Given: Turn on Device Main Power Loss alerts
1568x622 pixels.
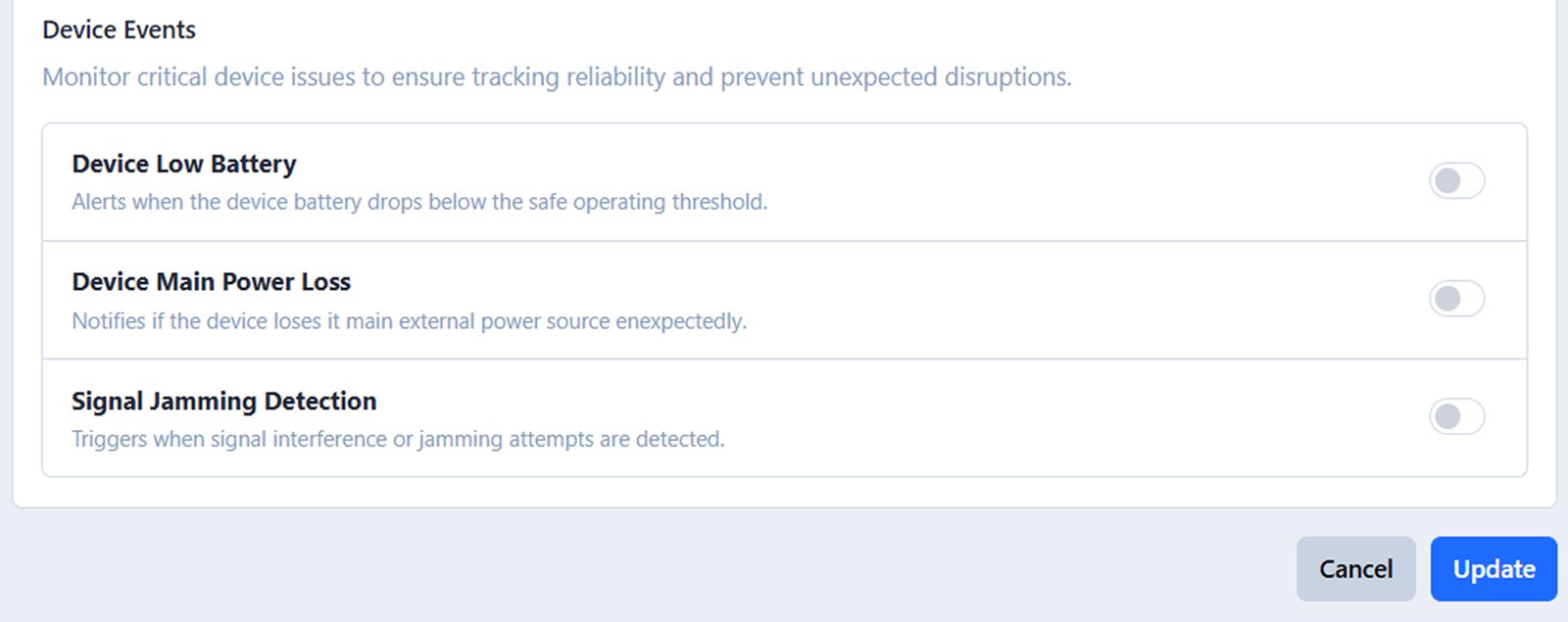Looking at the screenshot, I should coord(1456,299).
